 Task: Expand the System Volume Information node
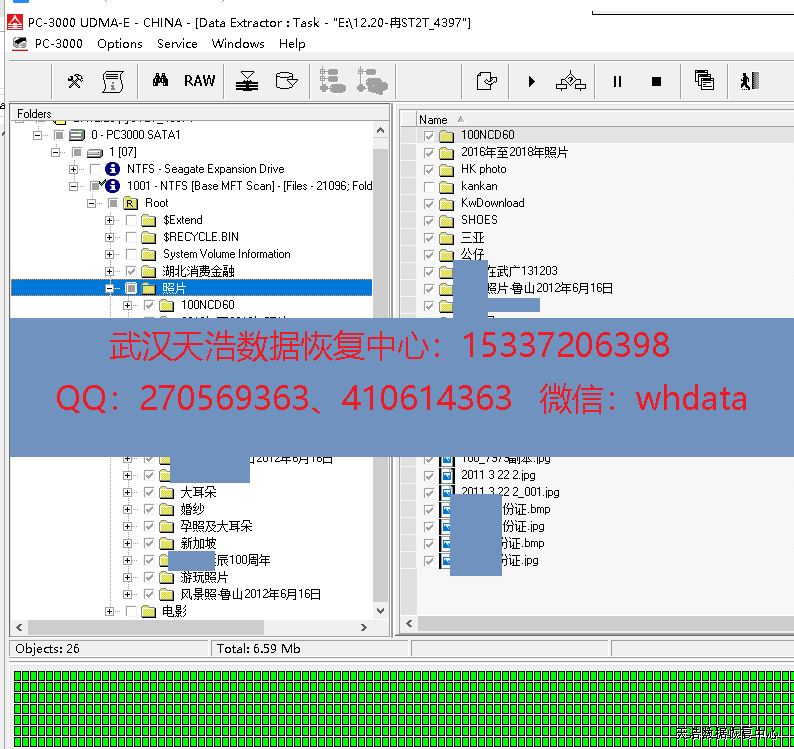pos(110,254)
